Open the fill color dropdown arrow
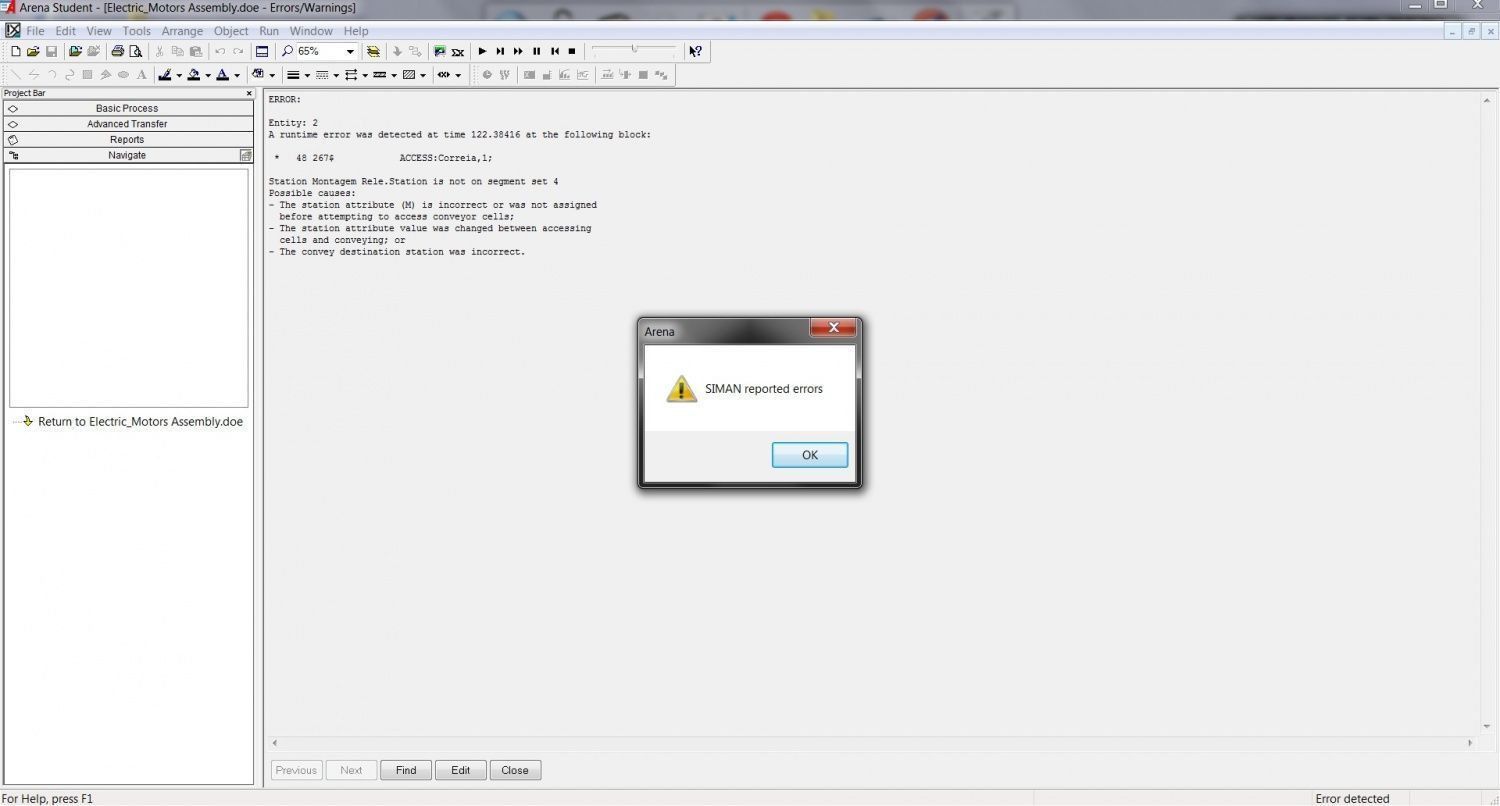This screenshot has width=1500, height=806. [x=208, y=75]
